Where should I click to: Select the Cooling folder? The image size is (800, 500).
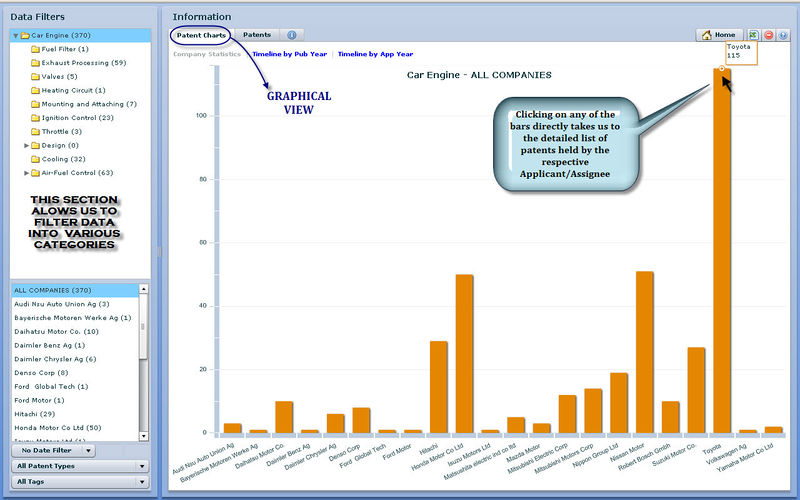point(63,159)
